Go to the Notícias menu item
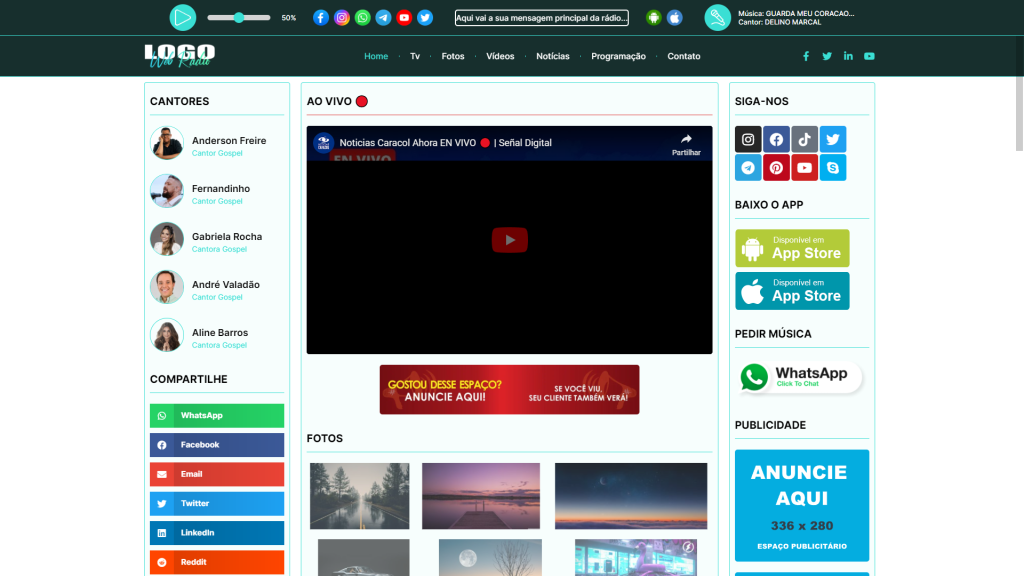 (x=552, y=56)
